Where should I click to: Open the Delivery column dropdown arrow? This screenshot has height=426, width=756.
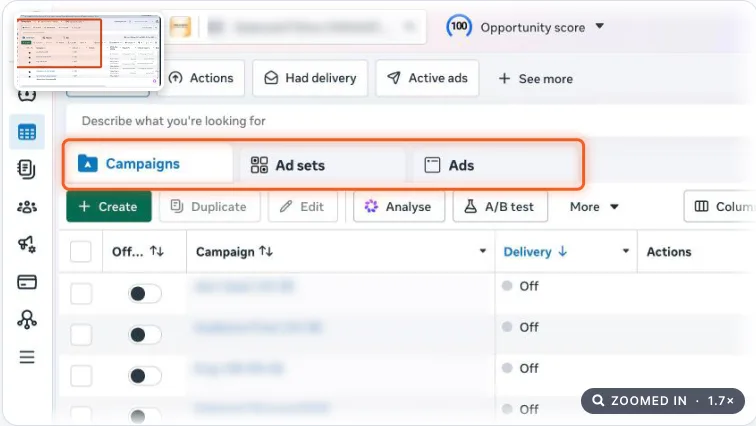click(x=625, y=251)
